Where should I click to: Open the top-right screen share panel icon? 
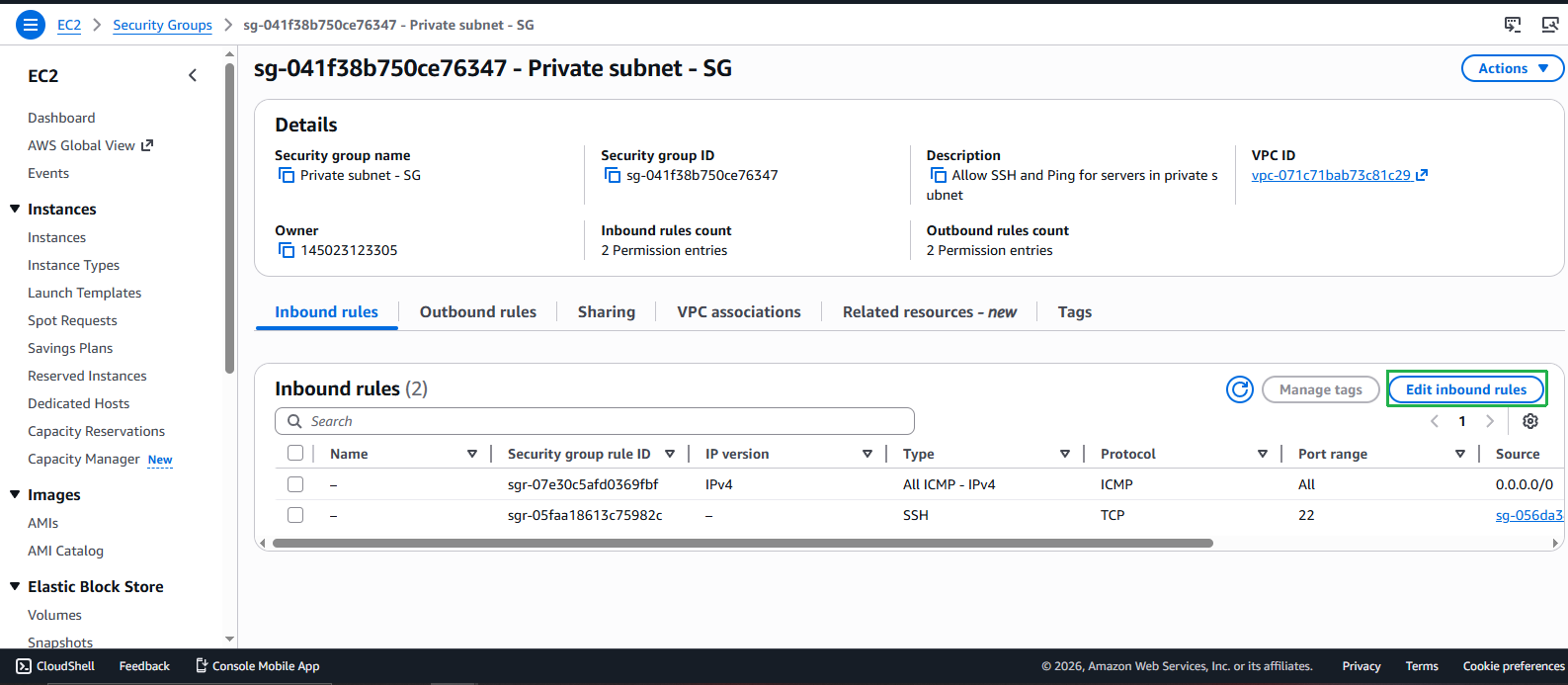point(1513,25)
